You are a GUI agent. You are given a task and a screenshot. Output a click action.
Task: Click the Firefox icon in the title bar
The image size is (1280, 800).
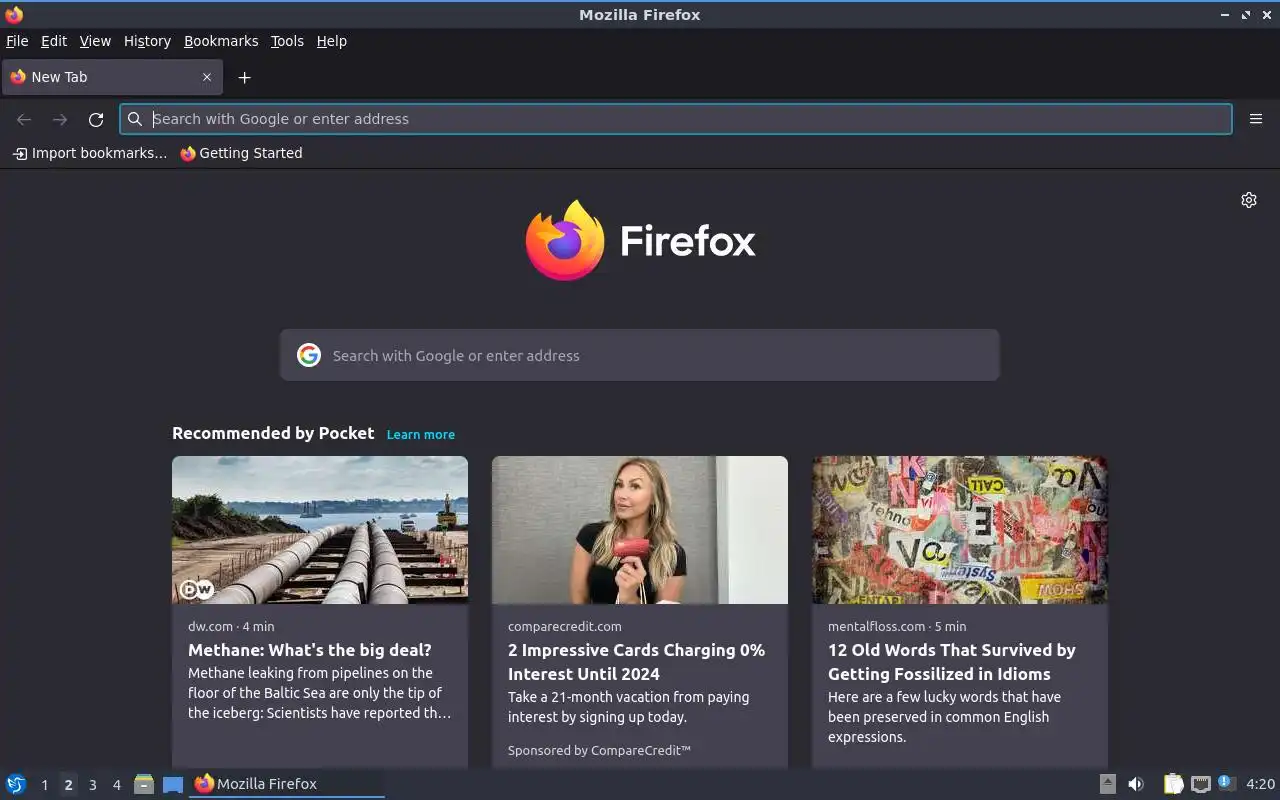click(x=14, y=14)
